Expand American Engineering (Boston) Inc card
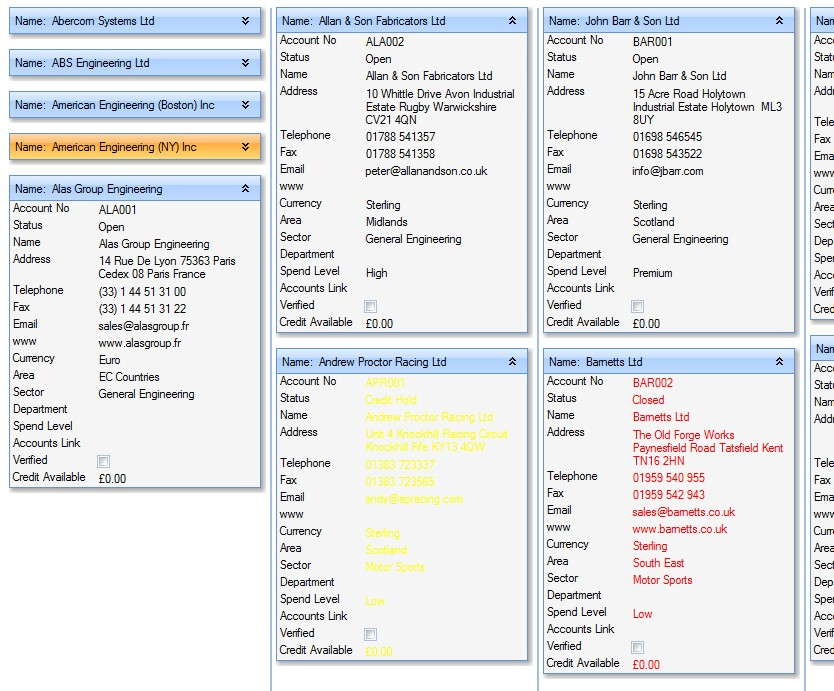Viewport: 834px width, 691px height. (246, 105)
